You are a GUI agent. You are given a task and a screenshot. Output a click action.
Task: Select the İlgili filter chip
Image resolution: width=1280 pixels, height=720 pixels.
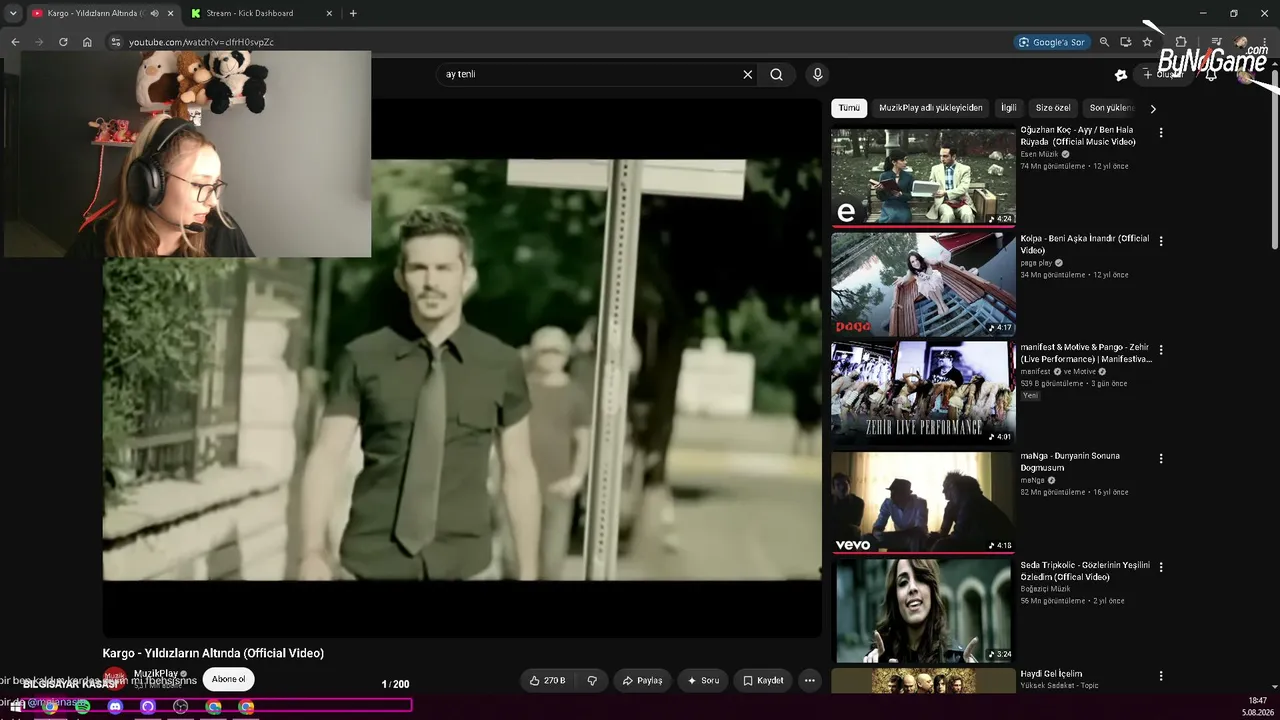click(x=1009, y=108)
